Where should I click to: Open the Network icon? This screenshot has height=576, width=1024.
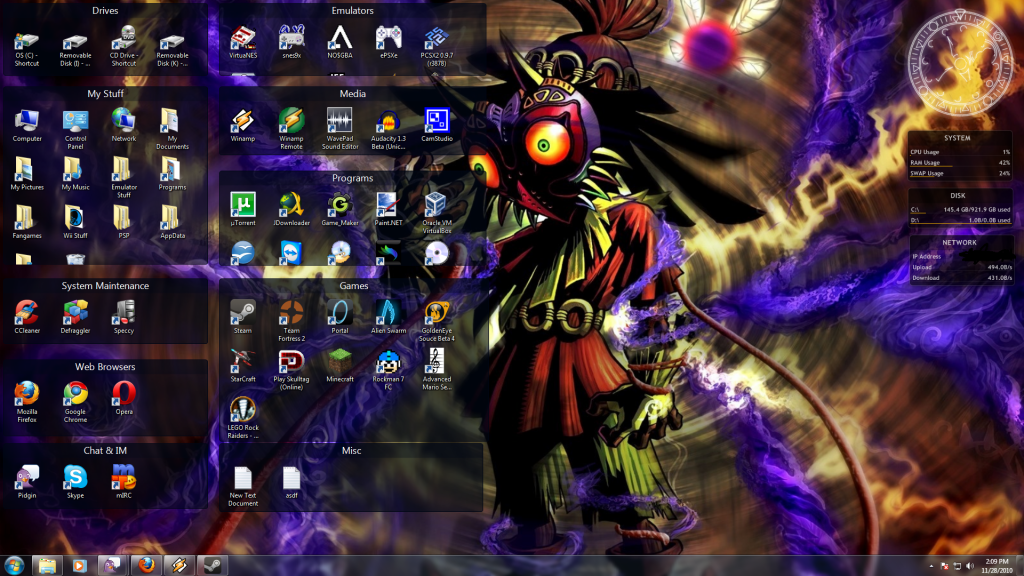tap(123, 125)
